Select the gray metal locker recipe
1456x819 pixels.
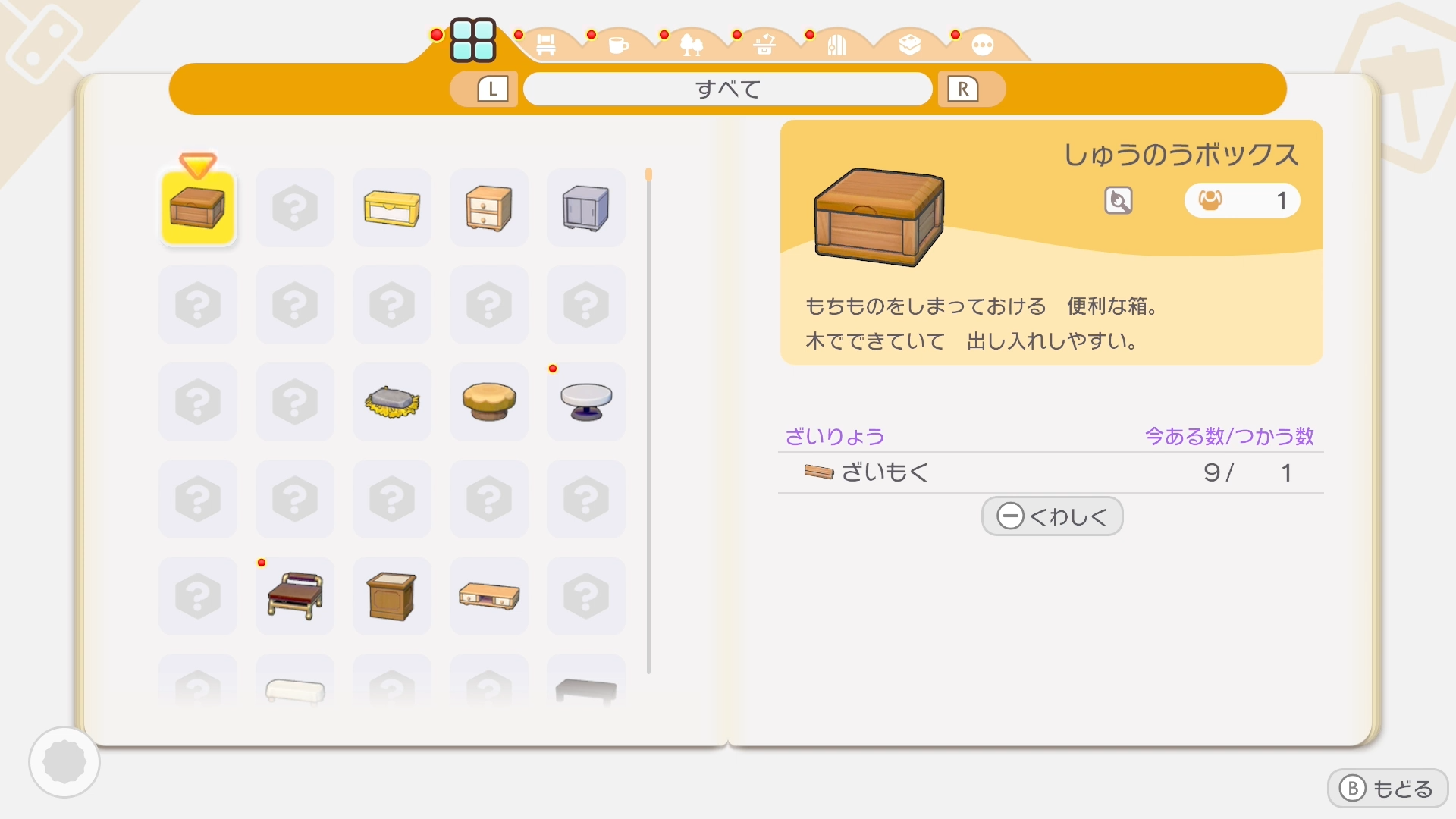point(586,208)
